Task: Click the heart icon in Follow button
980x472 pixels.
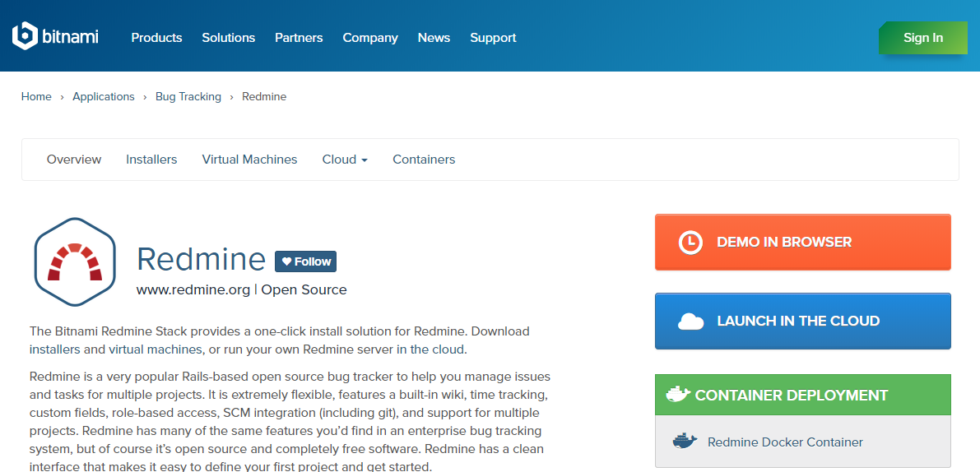Action: coord(286,262)
